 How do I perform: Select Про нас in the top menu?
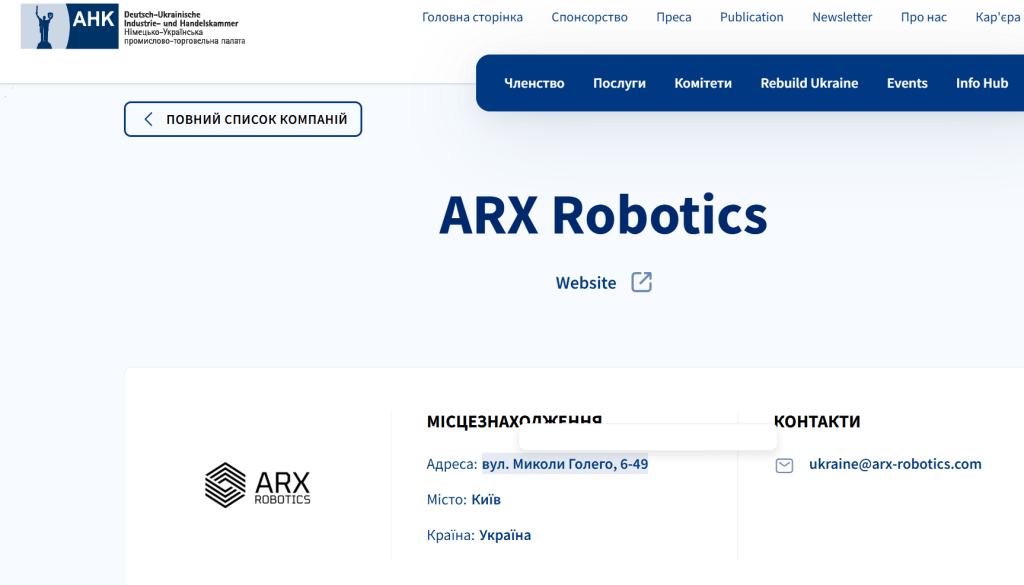coord(923,17)
